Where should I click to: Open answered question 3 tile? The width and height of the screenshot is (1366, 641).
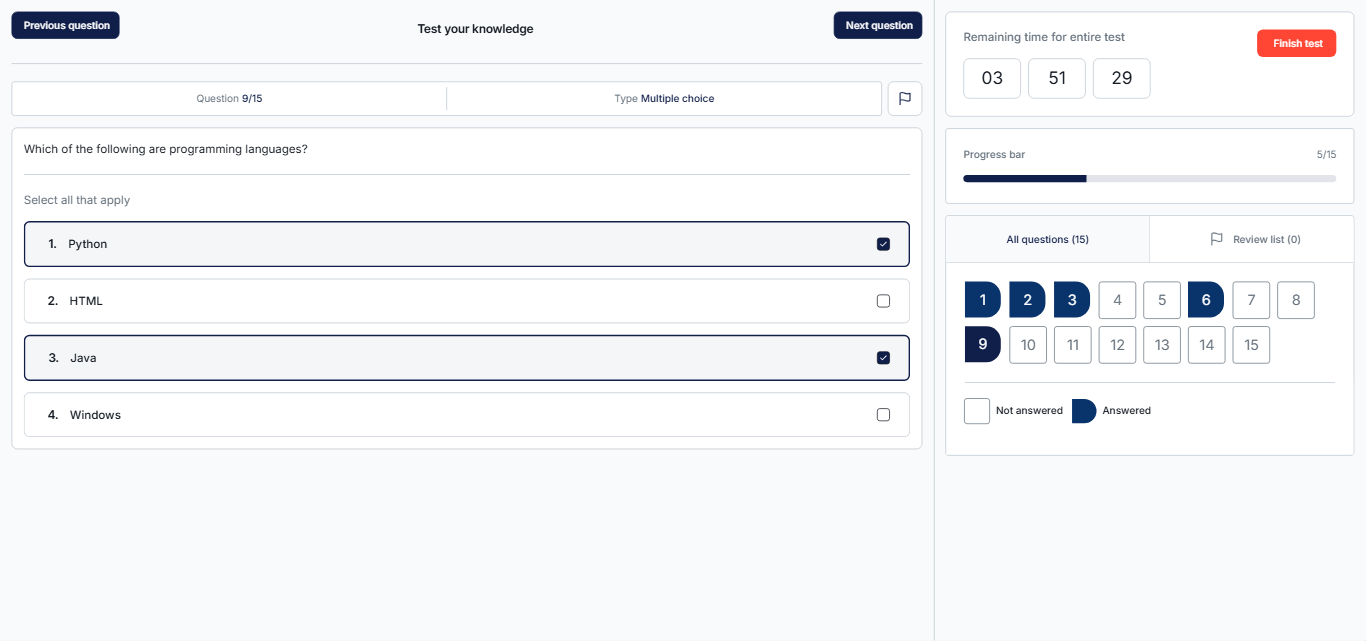point(1072,300)
